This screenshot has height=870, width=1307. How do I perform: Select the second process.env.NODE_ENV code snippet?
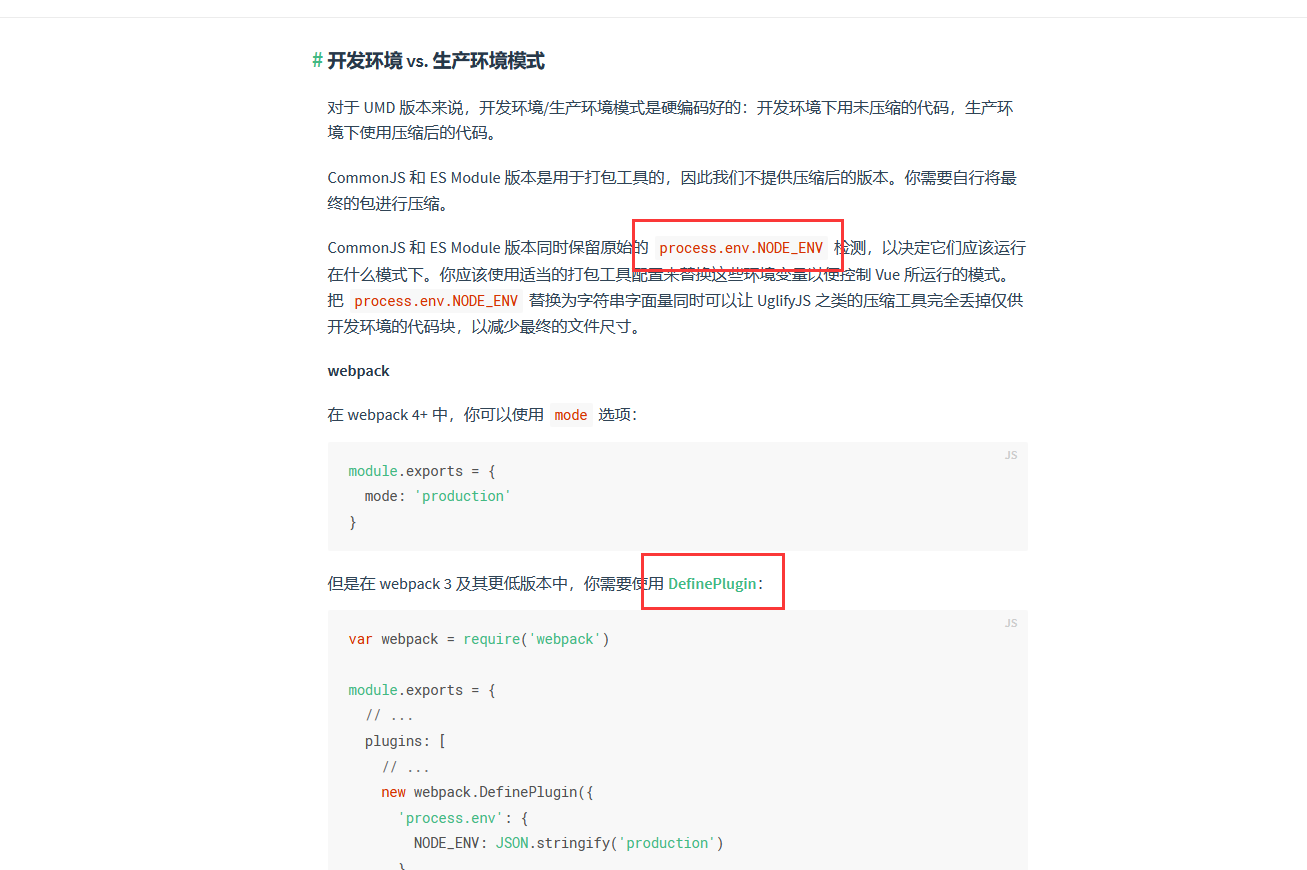(x=435, y=300)
